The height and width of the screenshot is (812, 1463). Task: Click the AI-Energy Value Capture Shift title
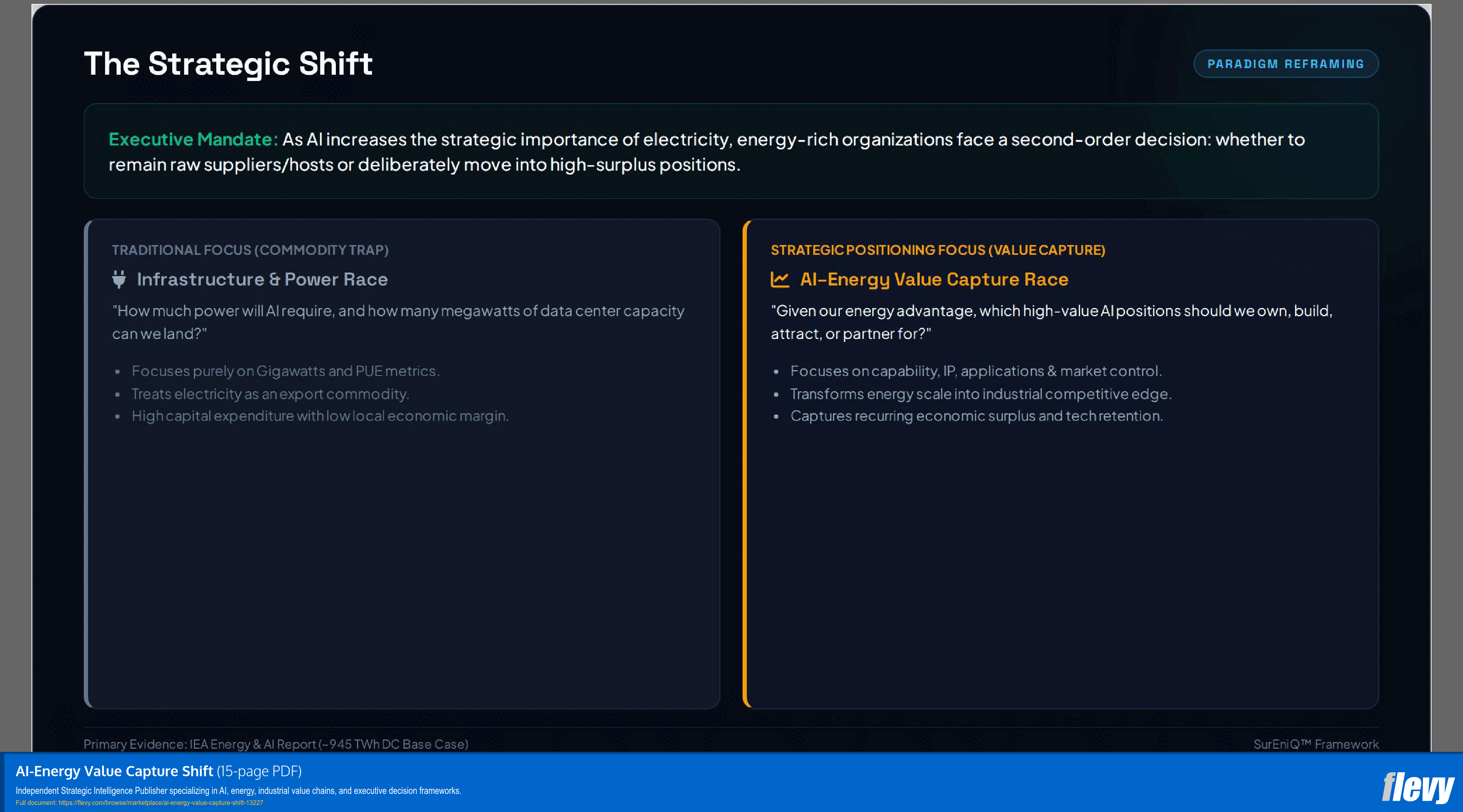[x=114, y=771]
